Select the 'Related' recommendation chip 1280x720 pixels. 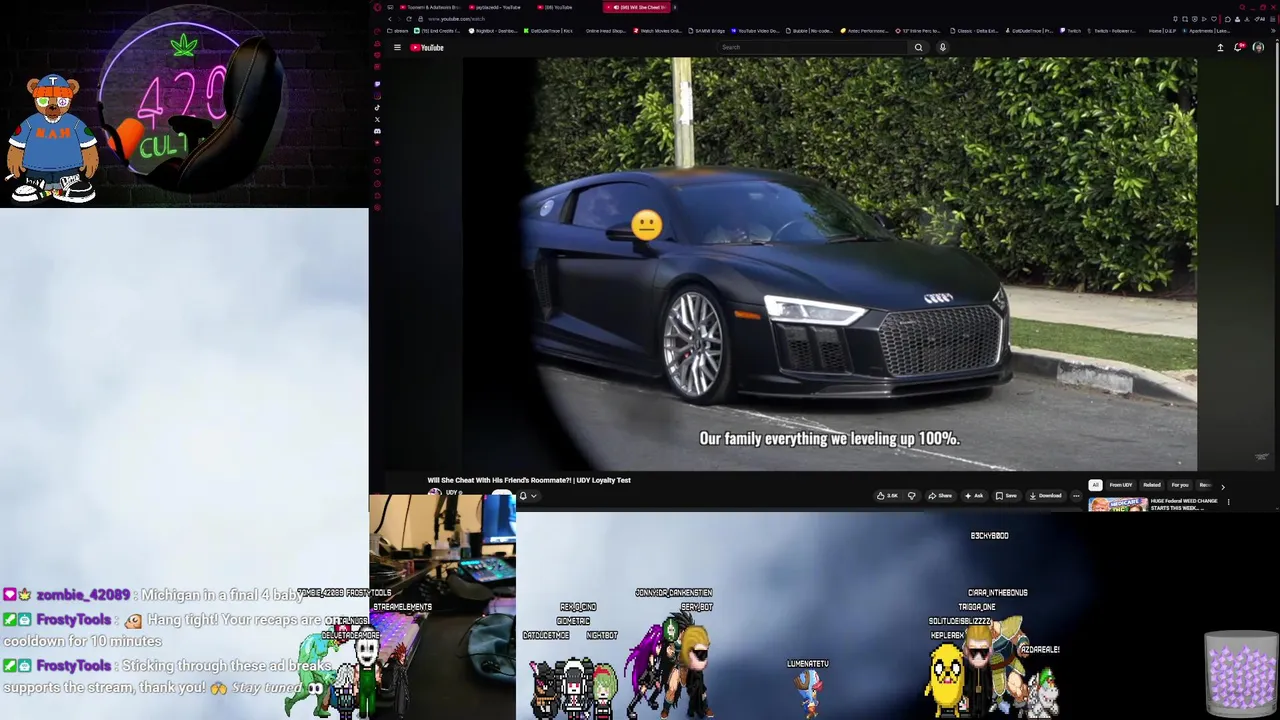(x=1152, y=485)
